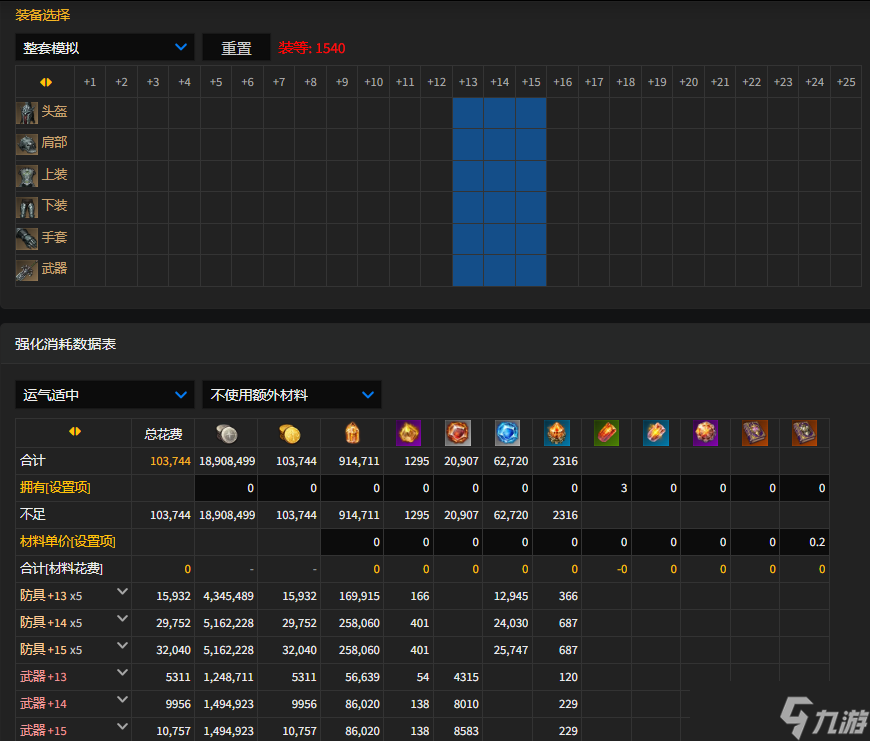Toggle shoulder +14 upgrade cell
Screen dimensions: 870x741
tap(499, 145)
